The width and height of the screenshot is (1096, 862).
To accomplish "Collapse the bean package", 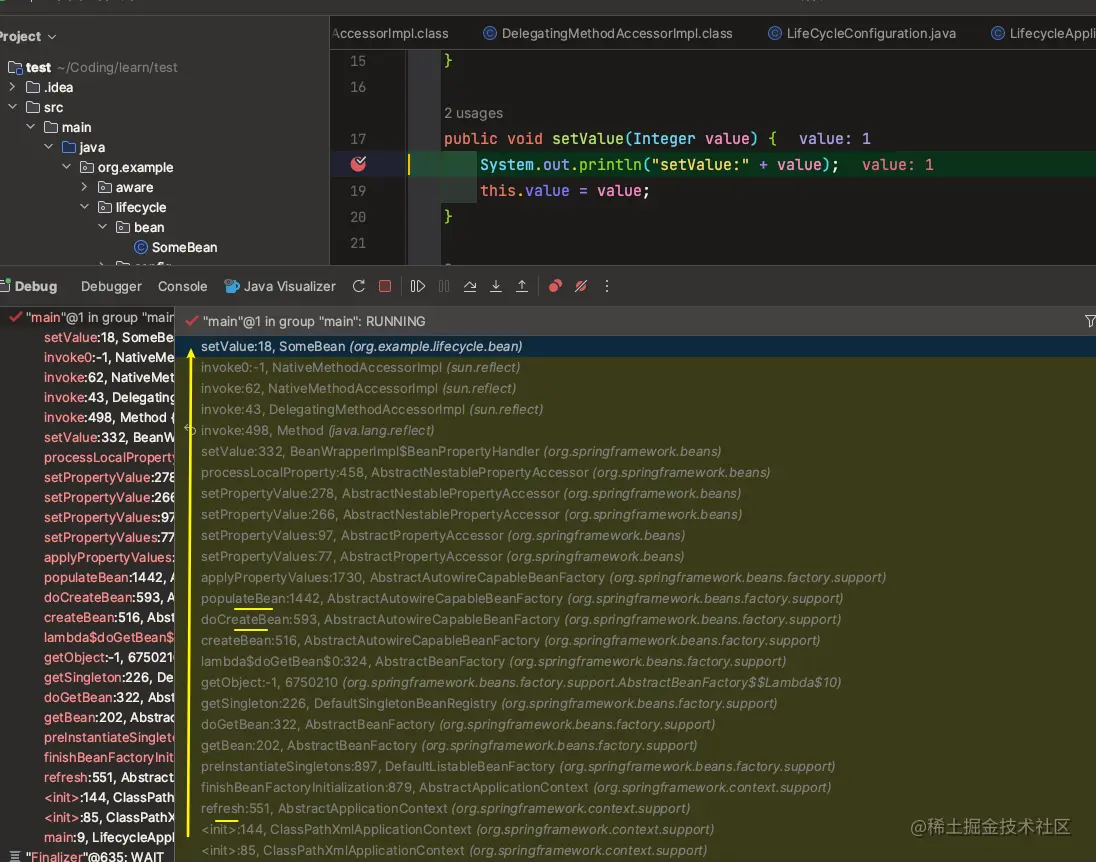I will click(x=102, y=227).
